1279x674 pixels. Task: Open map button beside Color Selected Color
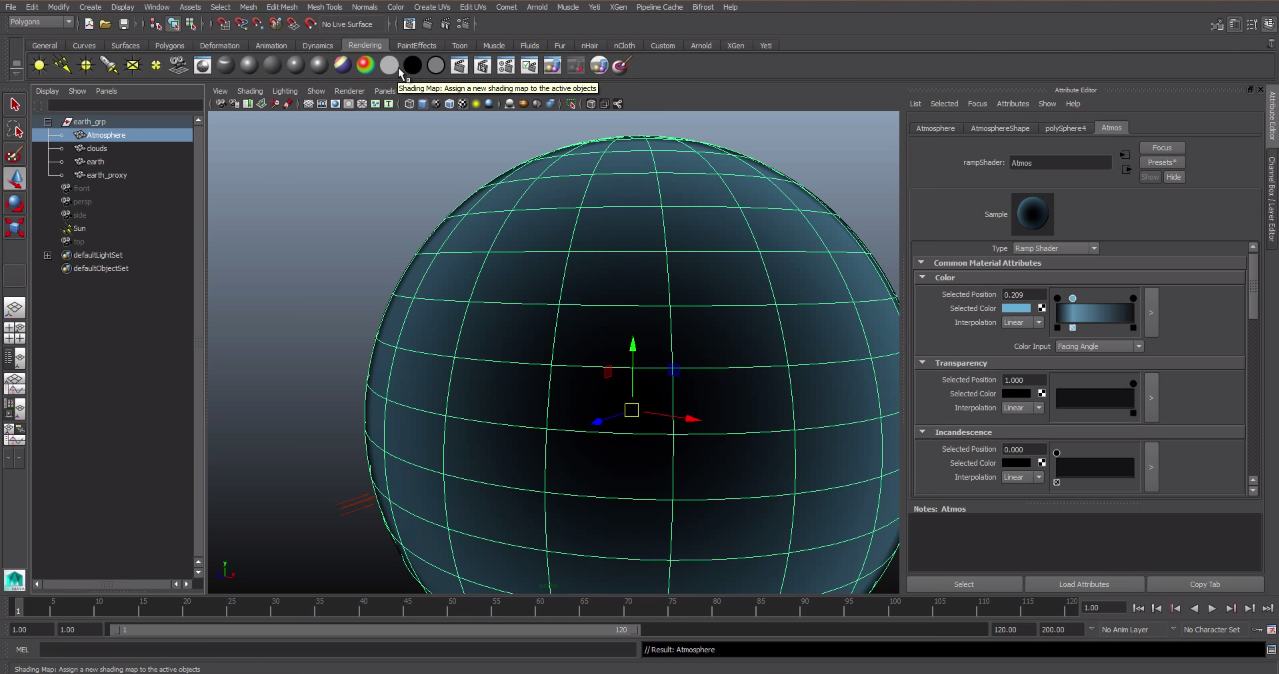pos(1042,308)
